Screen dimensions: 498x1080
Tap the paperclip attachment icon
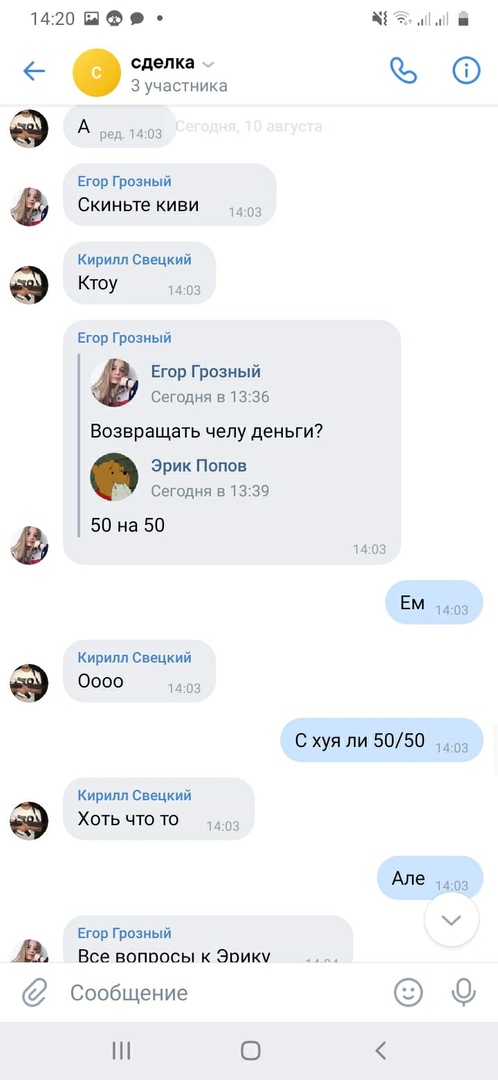pos(33,993)
